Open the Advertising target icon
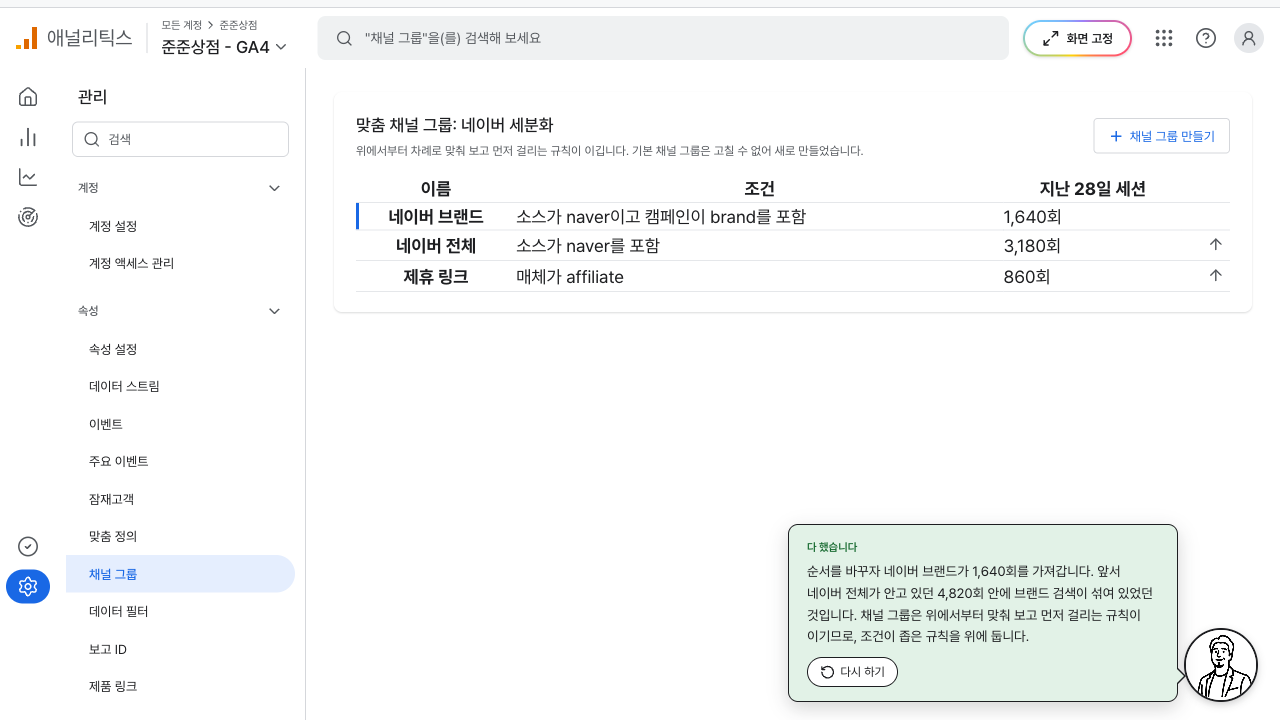The height and width of the screenshot is (720, 1280). tap(28, 217)
